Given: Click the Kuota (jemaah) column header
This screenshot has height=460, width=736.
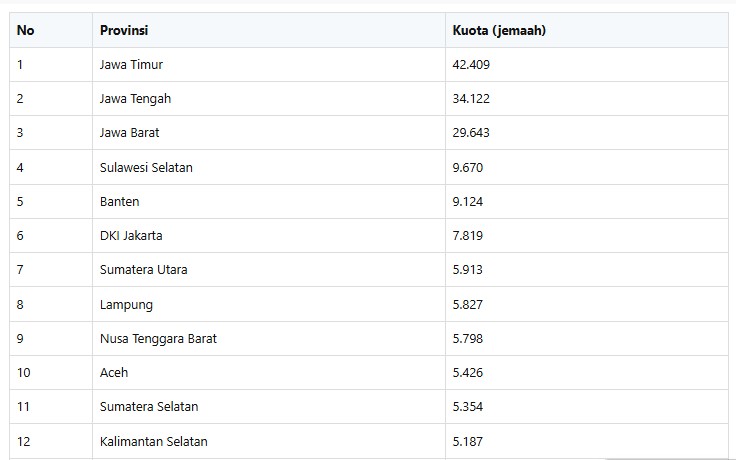Looking at the screenshot, I should (587, 30).
